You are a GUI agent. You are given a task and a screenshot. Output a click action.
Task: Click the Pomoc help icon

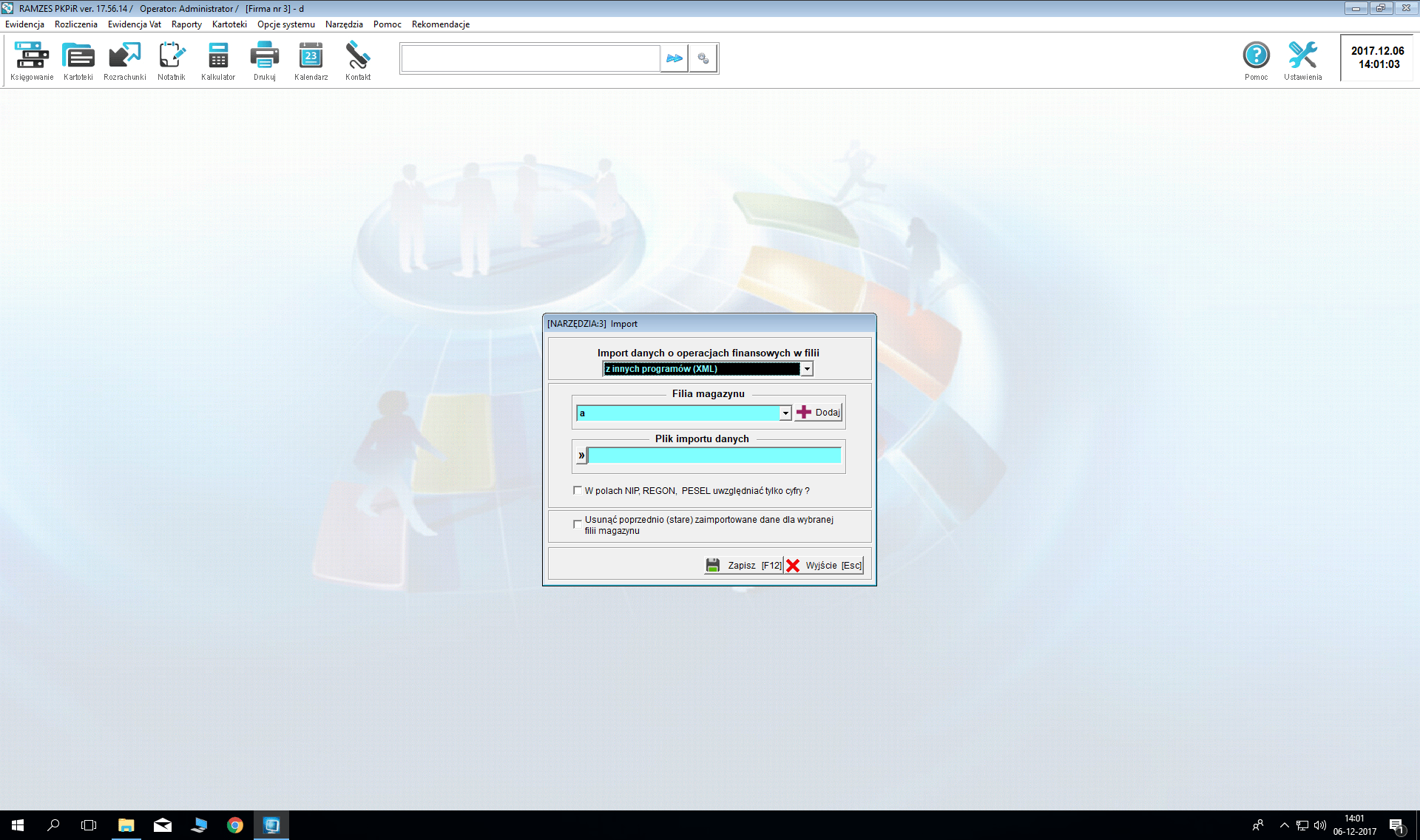1256,56
